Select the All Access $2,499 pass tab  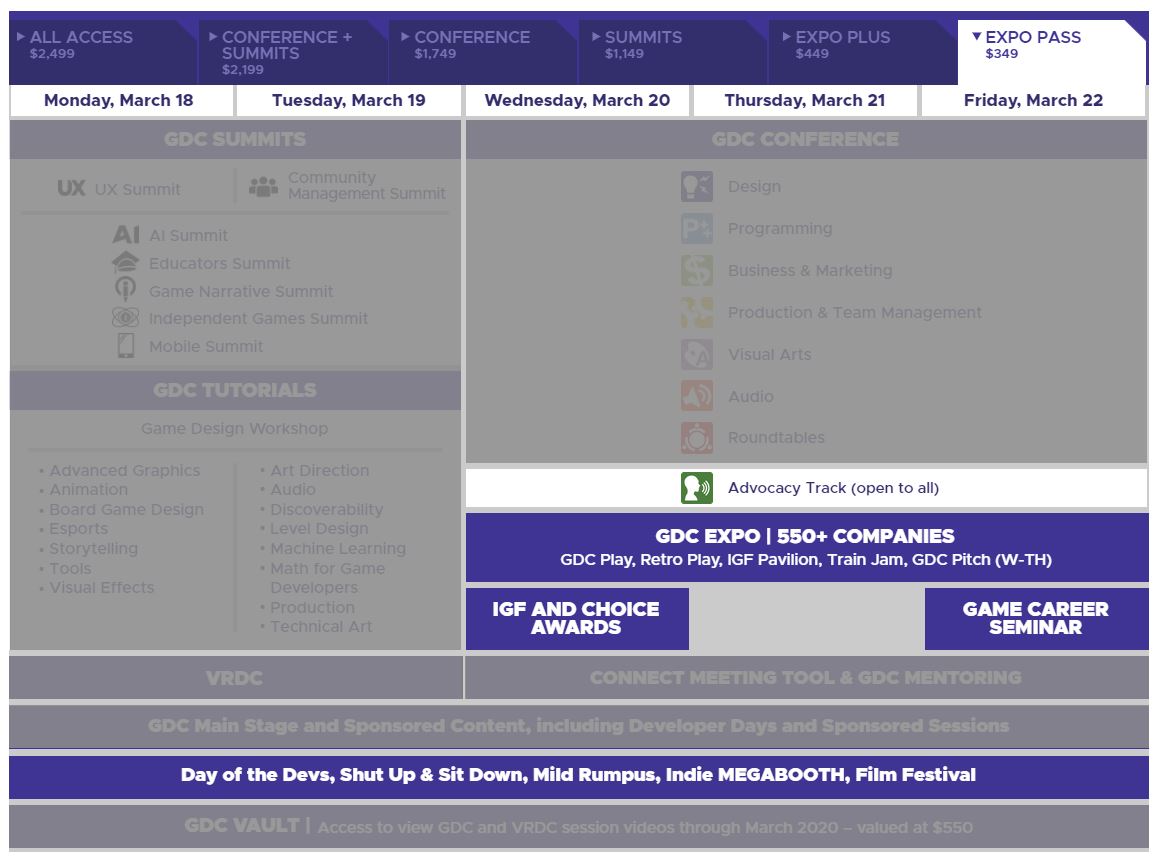pyautogui.click(x=104, y=52)
